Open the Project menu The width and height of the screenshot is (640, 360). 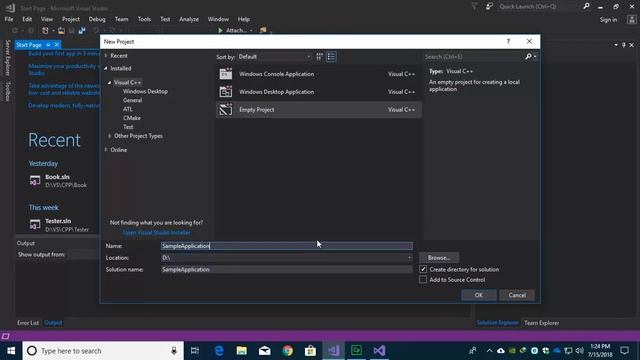pyautogui.click(x=71, y=19)
